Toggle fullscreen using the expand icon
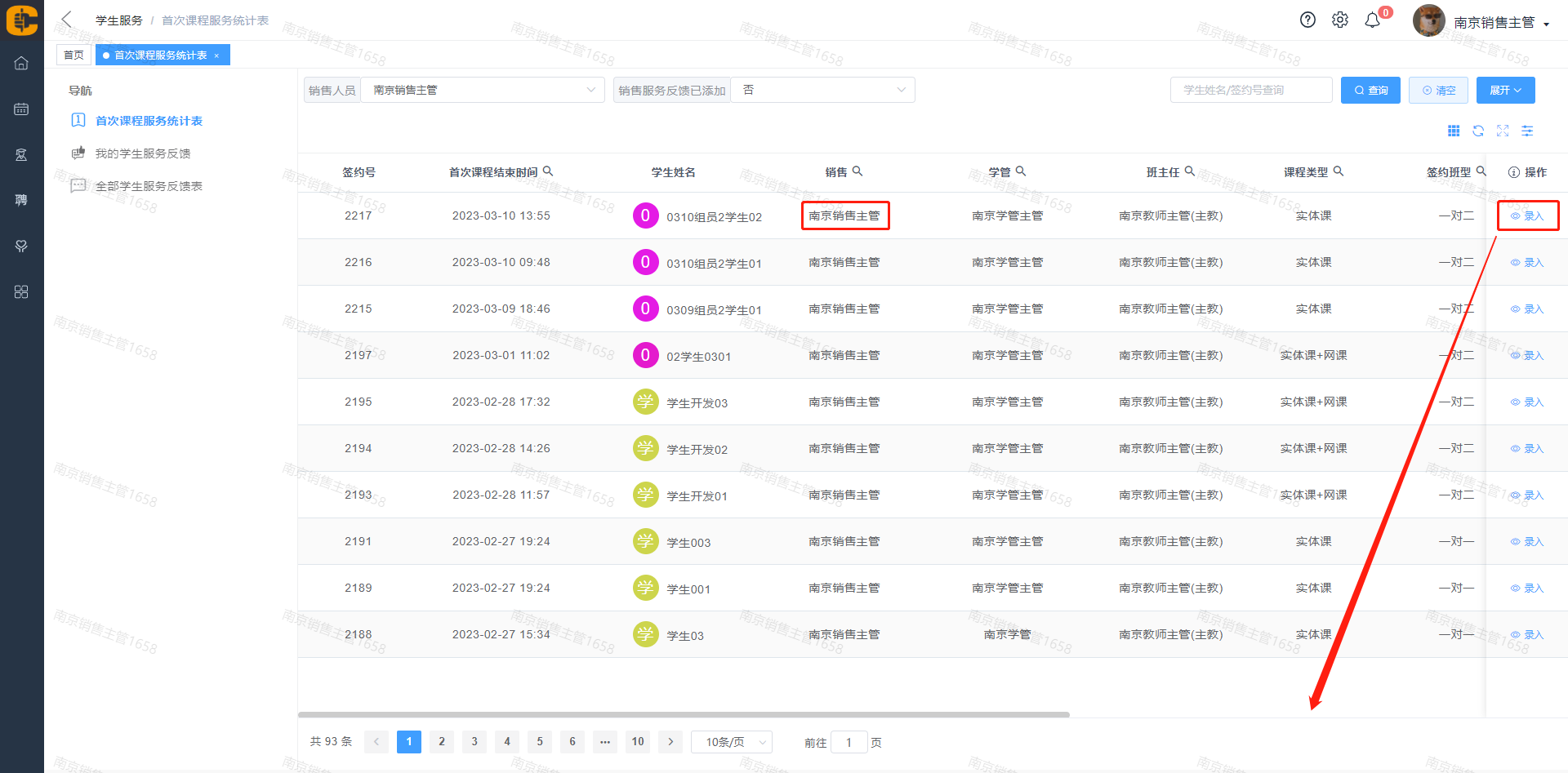 (x=1503, y=131)
